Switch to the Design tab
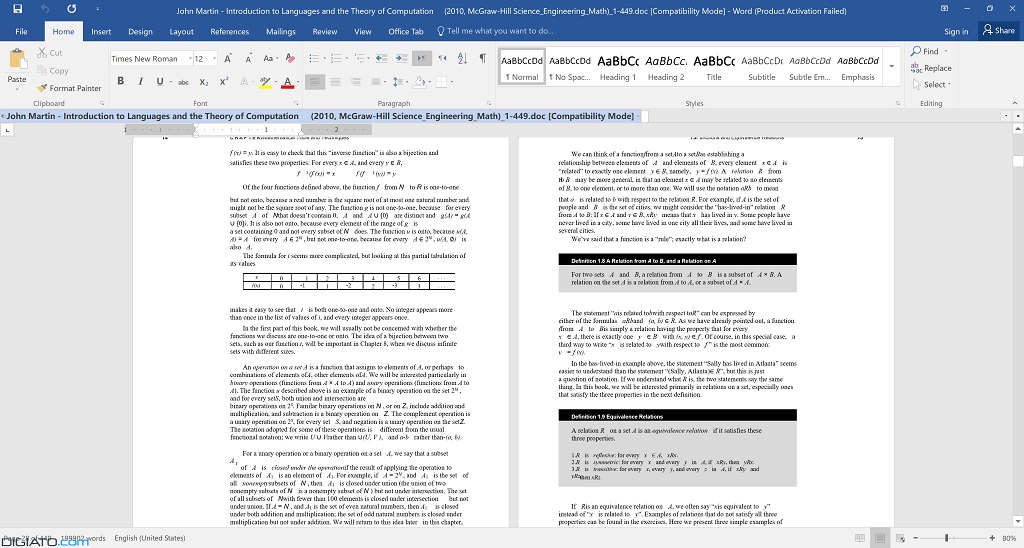This screenshot has width=1024, height=548. click(x=140, y=31)
